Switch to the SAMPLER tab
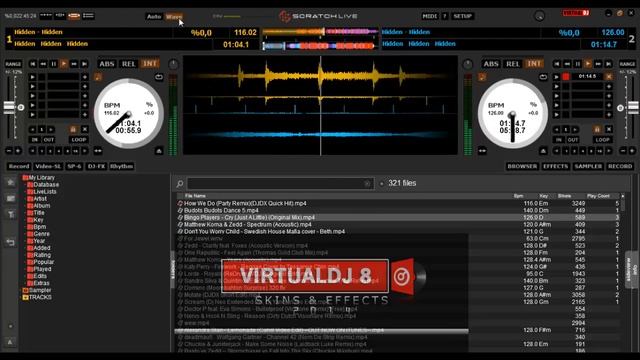640x360 pixels. (588, 167)
